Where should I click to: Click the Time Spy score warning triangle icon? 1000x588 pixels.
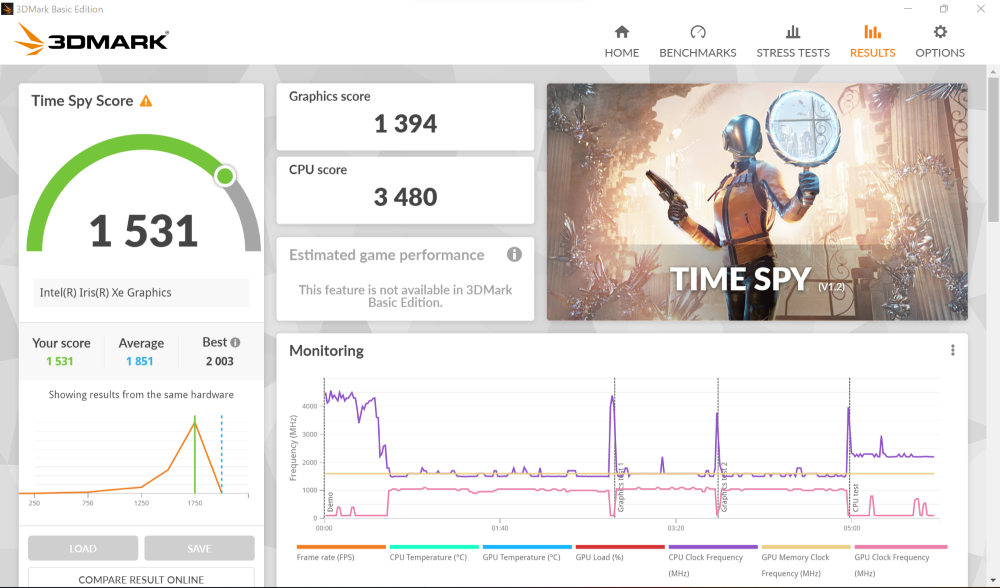point(146,101)
